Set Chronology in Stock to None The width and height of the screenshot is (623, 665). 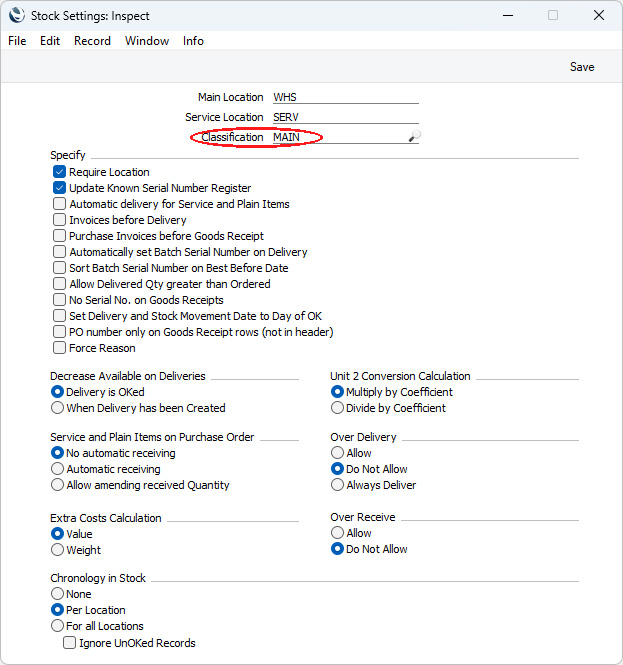[x=57, y=593]
